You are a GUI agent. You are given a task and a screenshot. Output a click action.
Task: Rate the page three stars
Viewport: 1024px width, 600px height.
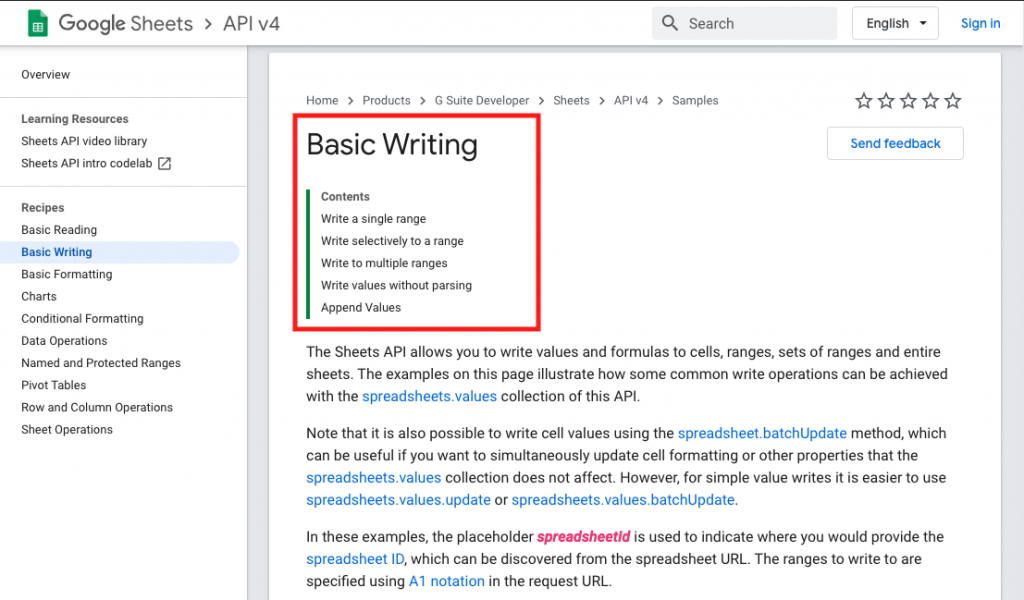click(x=908, y=101)
